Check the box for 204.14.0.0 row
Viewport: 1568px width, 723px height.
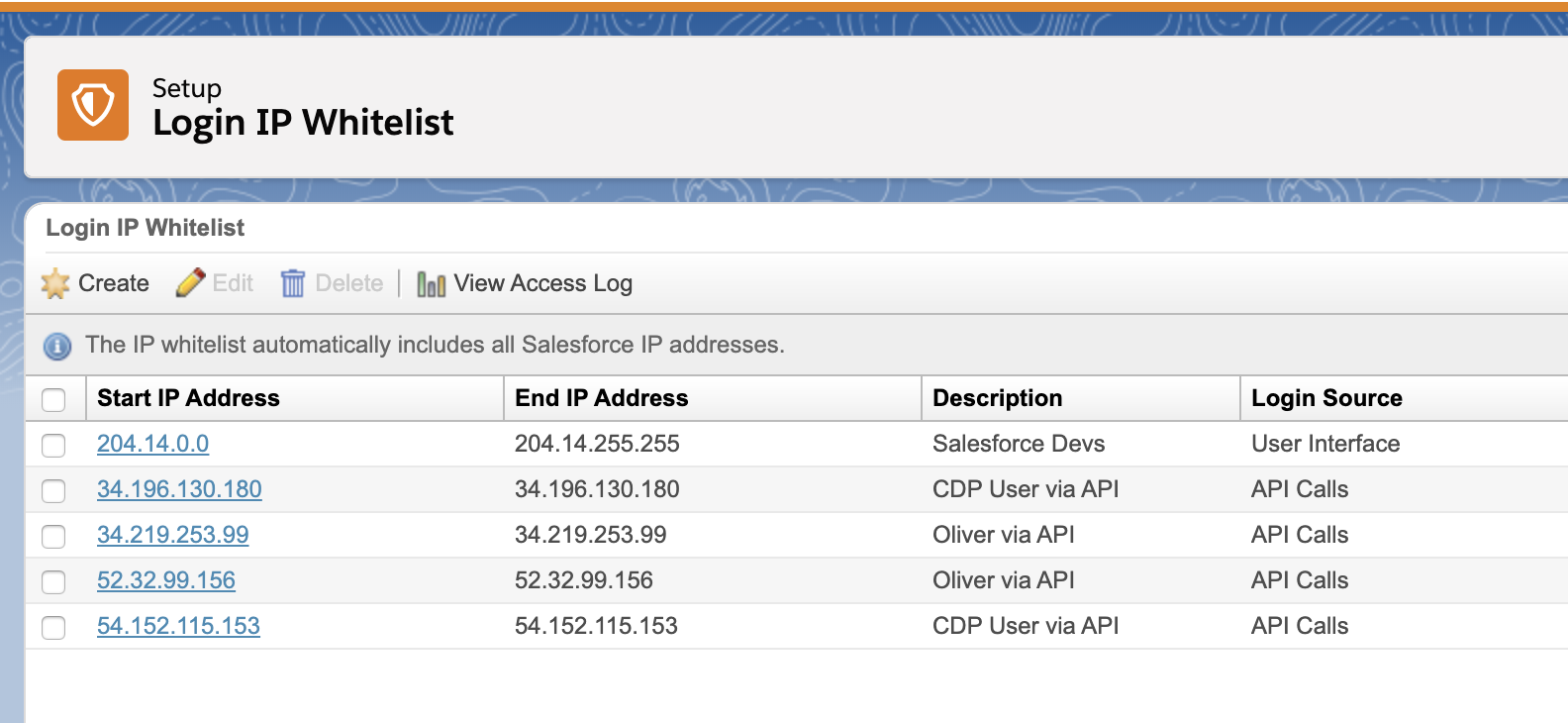53,446
